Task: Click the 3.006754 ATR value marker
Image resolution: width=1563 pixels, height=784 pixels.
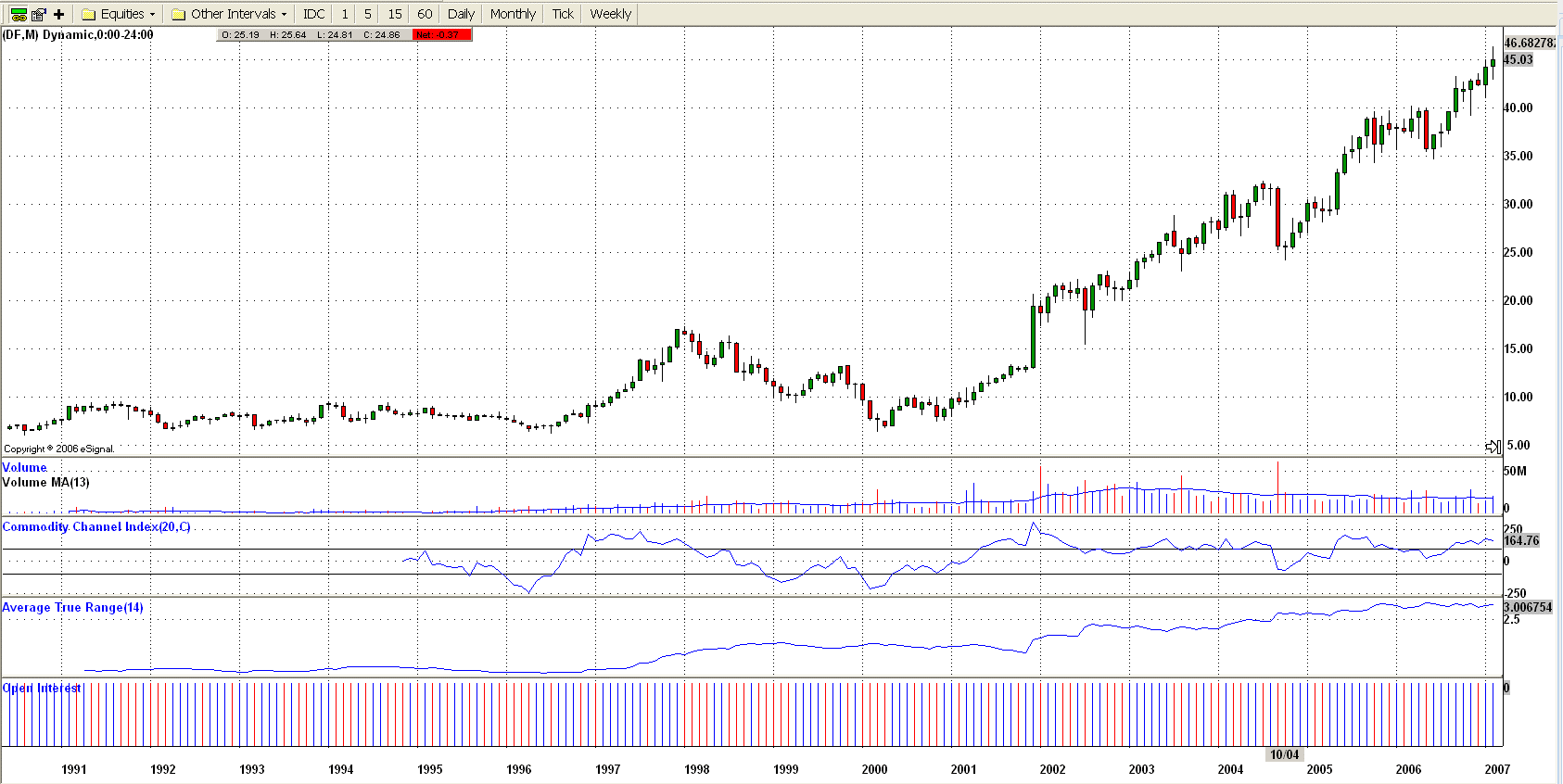Action: coord(1528,607)
